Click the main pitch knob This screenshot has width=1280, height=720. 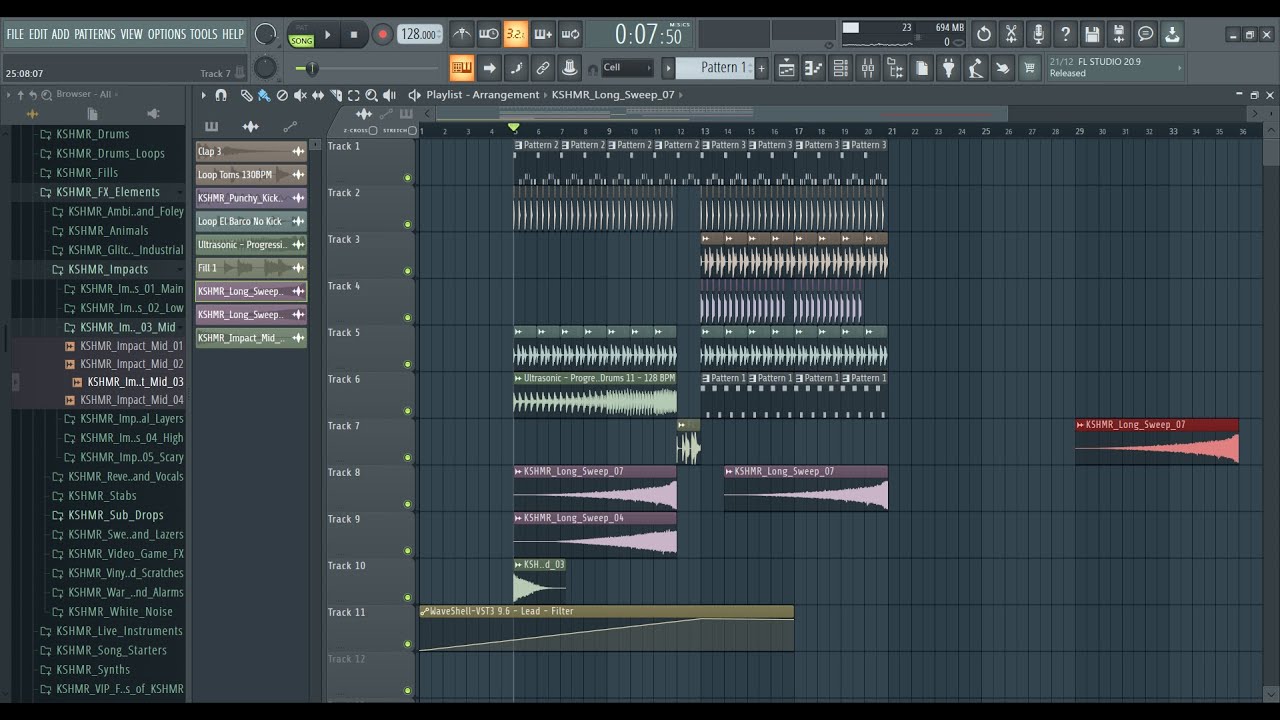tap(265, 68)
